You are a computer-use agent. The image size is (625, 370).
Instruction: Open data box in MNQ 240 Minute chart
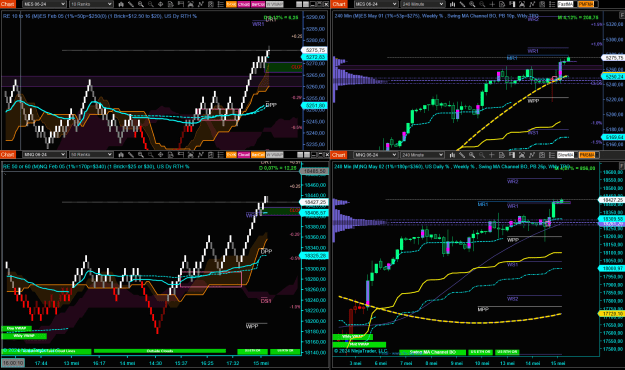click(x=501, y=155)
